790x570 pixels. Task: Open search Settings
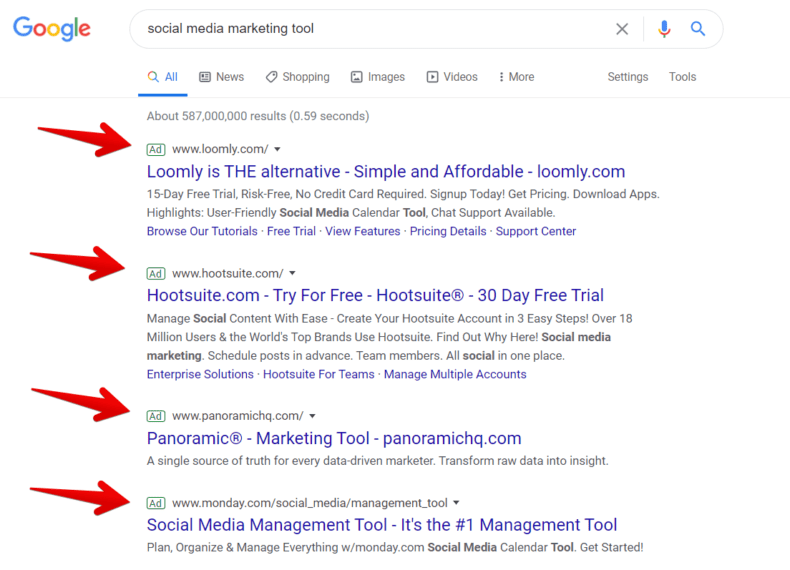pyautogui.click(x=628, y=77)
